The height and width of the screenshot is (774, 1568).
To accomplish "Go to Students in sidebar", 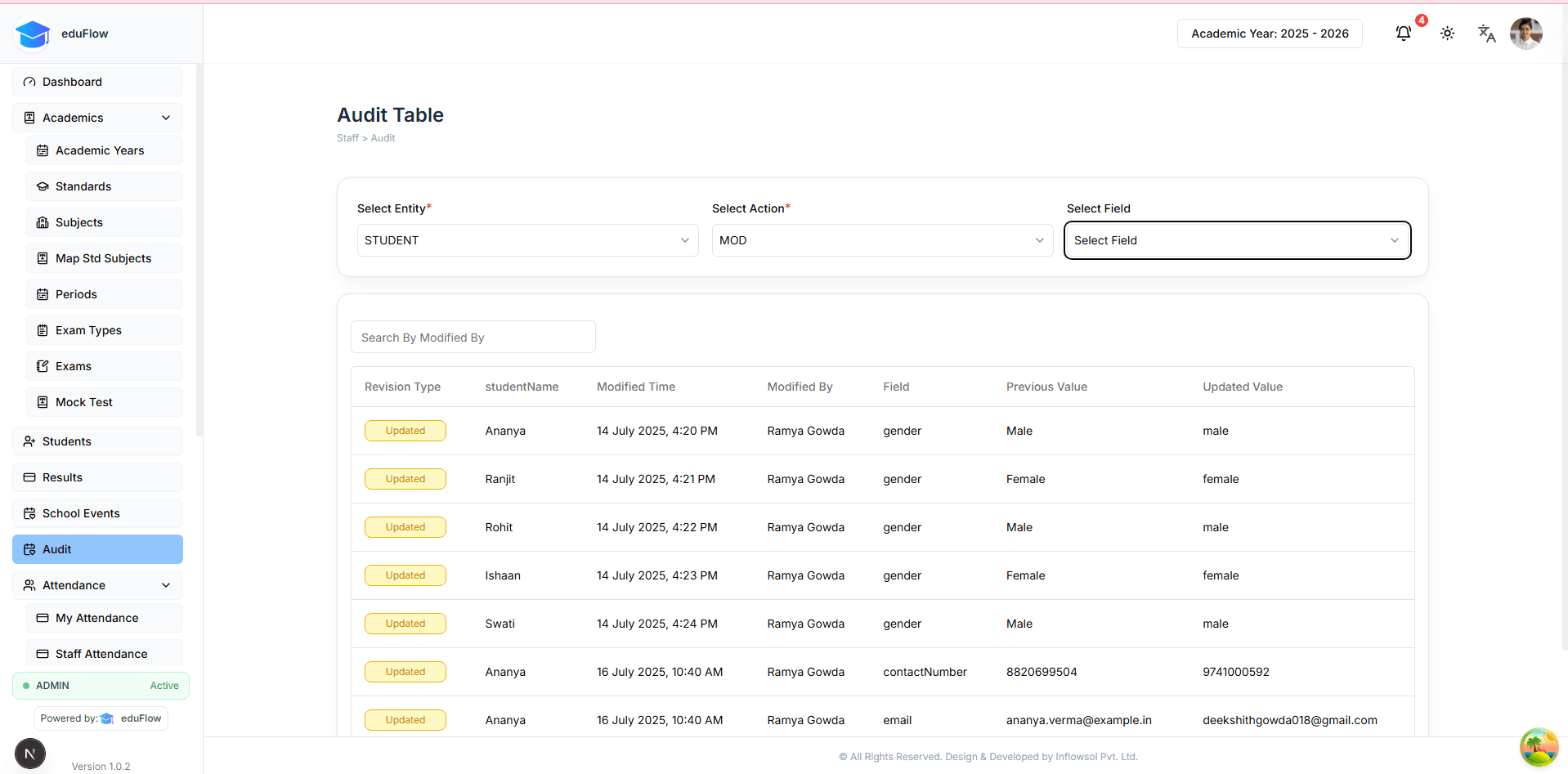I will coord(97,441).
